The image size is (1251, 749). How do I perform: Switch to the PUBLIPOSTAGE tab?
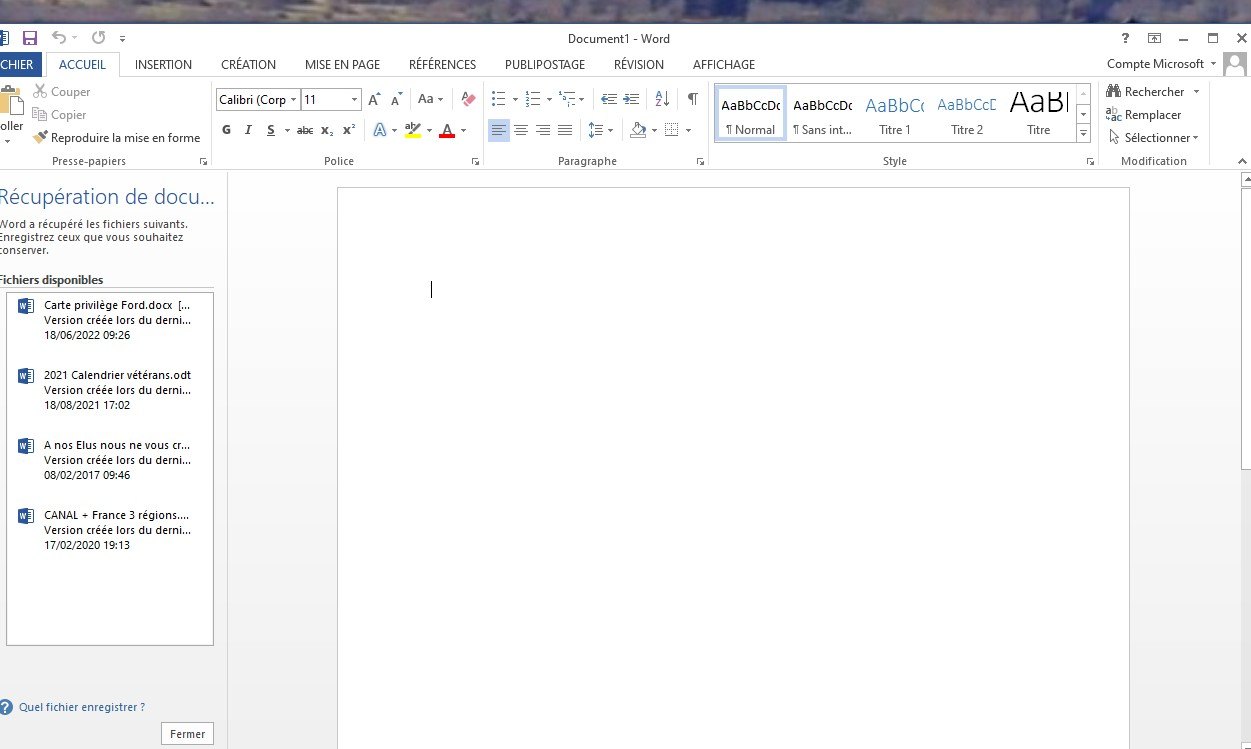(545, 64)
